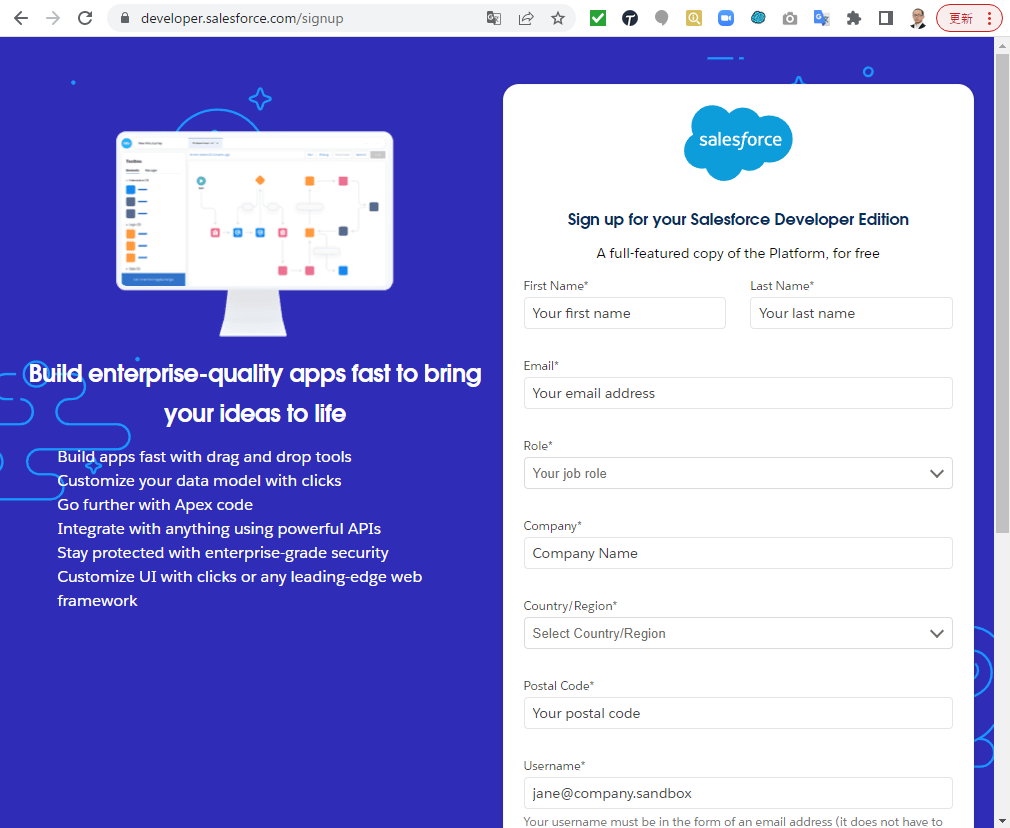The height and width of the screenshot is (828, 1010).
Task: Click the Salesforce cloud logo
Action: click(738, 142)
